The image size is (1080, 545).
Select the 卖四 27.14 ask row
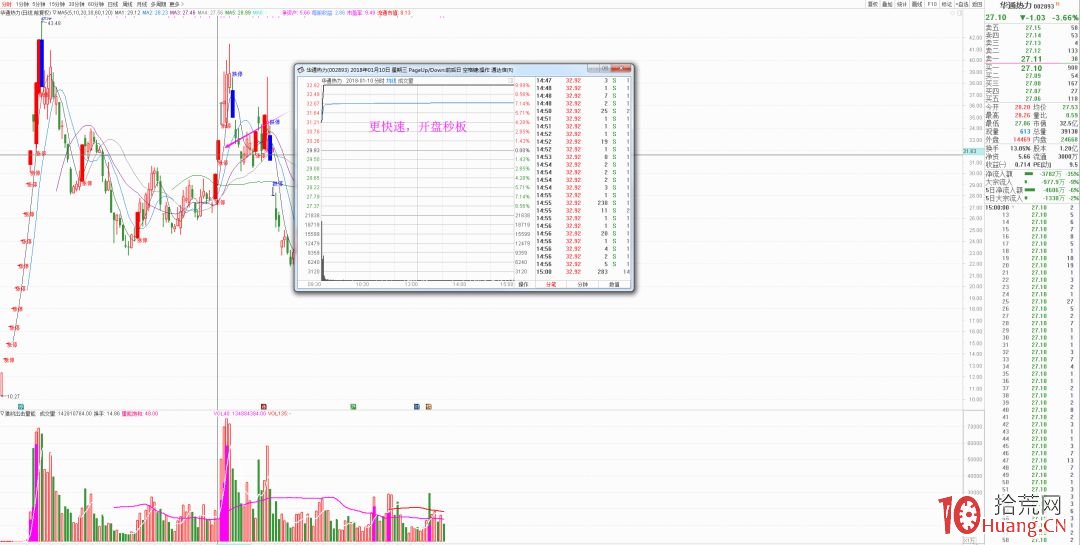click(x=1032, y=34)
